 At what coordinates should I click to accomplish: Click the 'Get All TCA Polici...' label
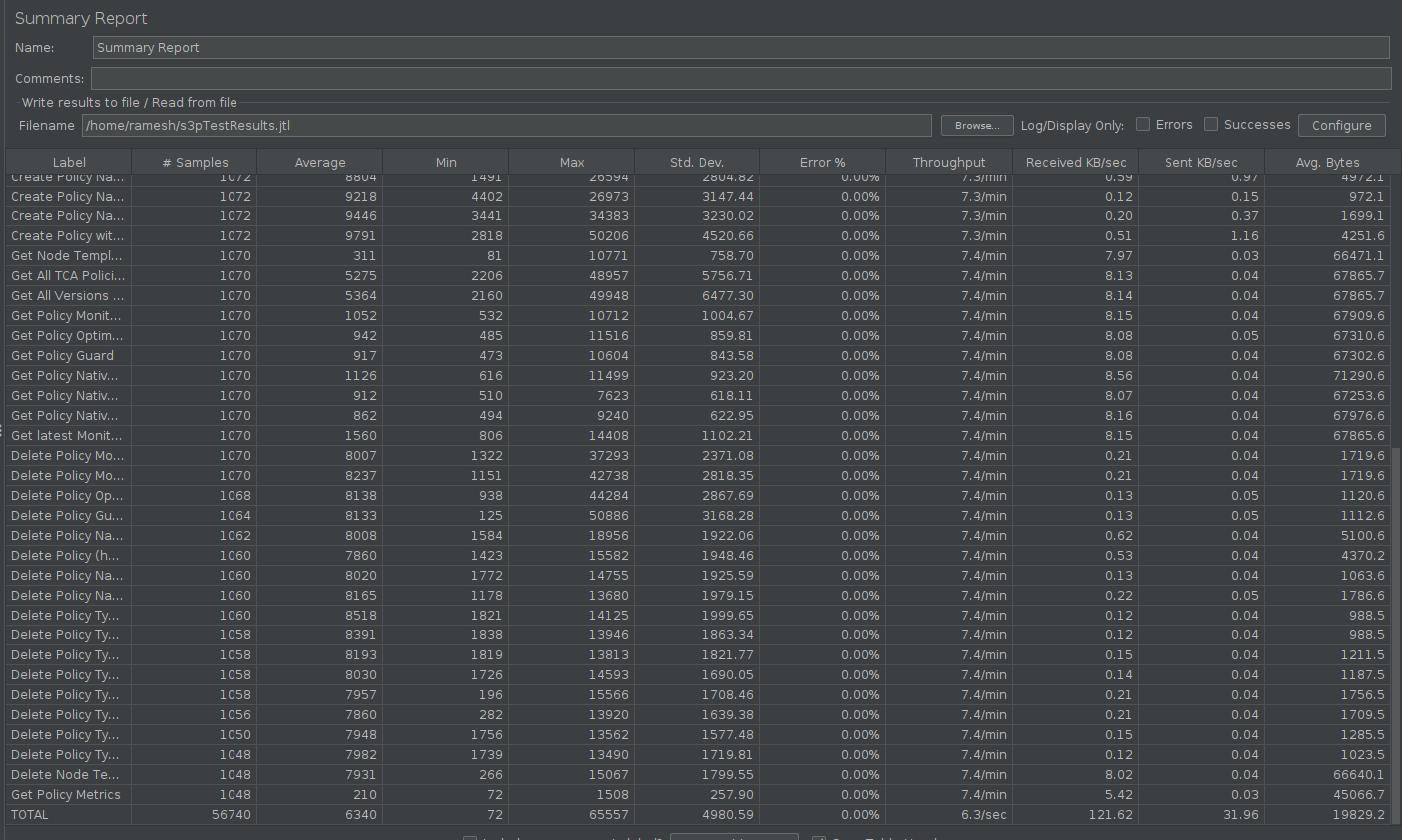(68, 276)
